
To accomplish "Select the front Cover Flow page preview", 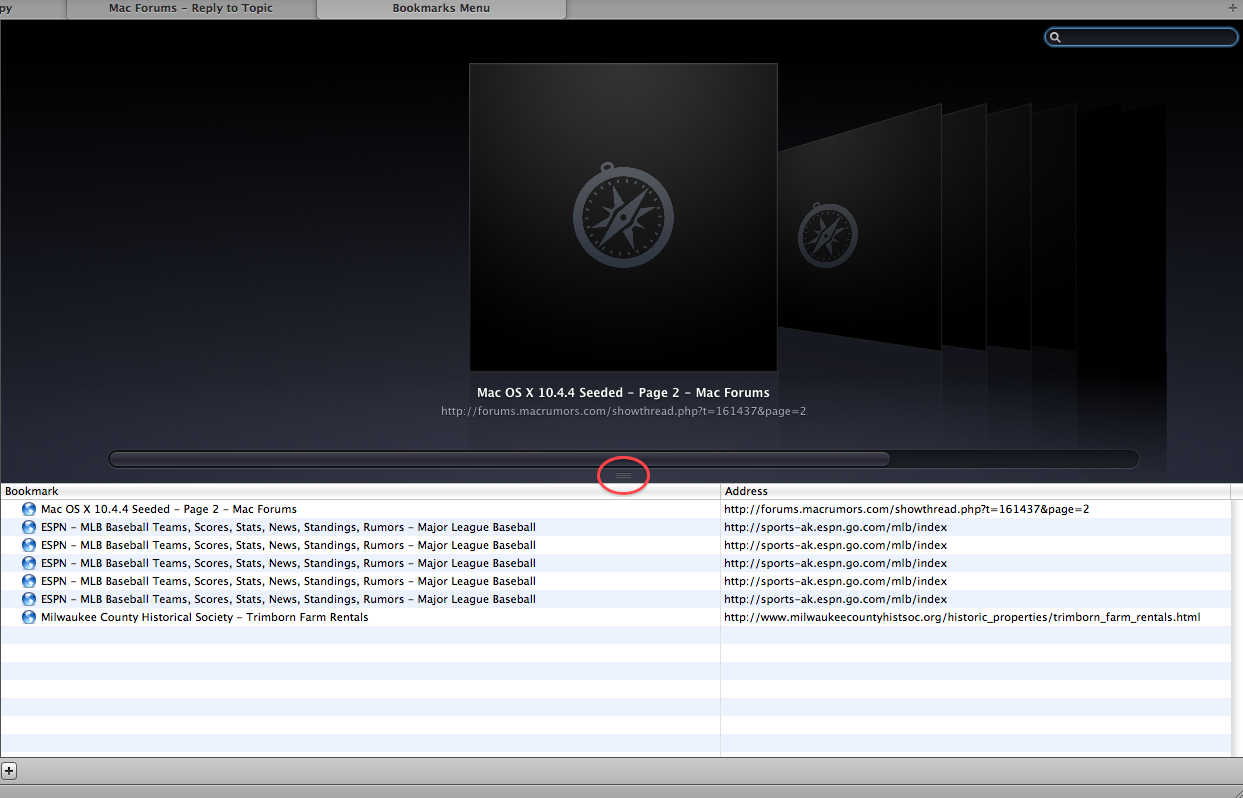I will pos(623,217).
